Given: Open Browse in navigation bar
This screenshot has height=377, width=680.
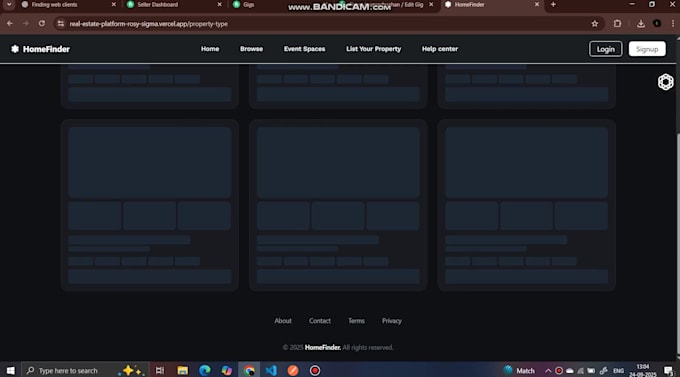Looking at the screenshot, I should (x=252, y=49).
